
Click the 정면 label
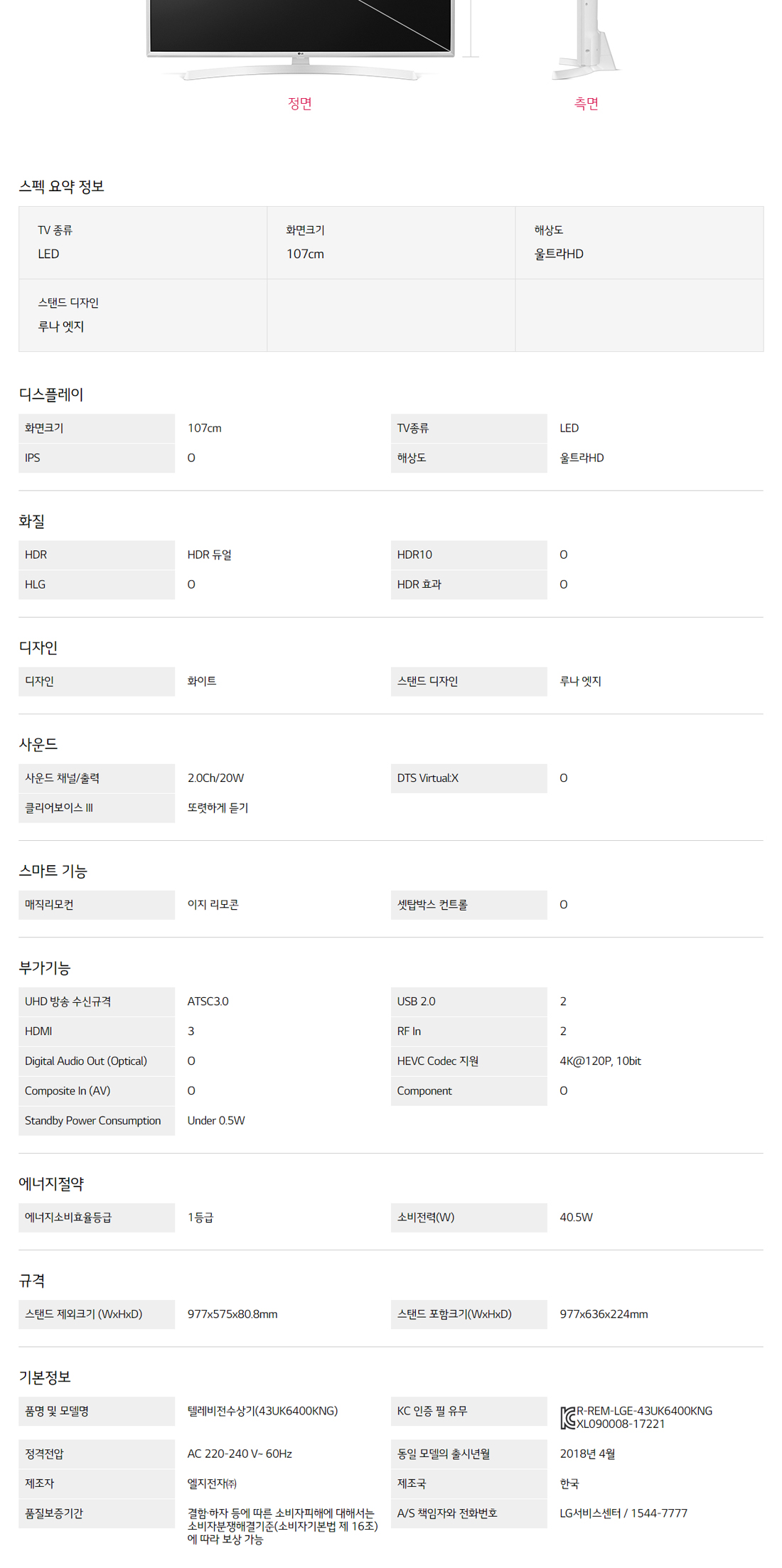click(300, 104)
